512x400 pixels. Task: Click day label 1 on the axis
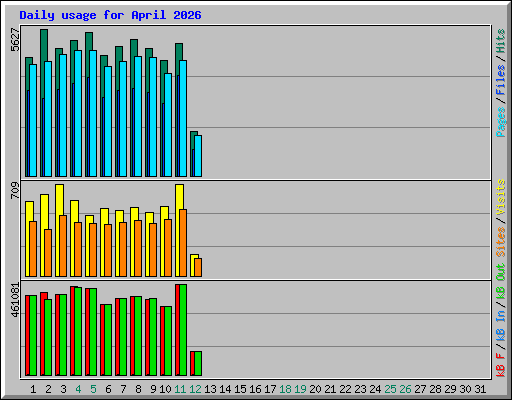33,389
